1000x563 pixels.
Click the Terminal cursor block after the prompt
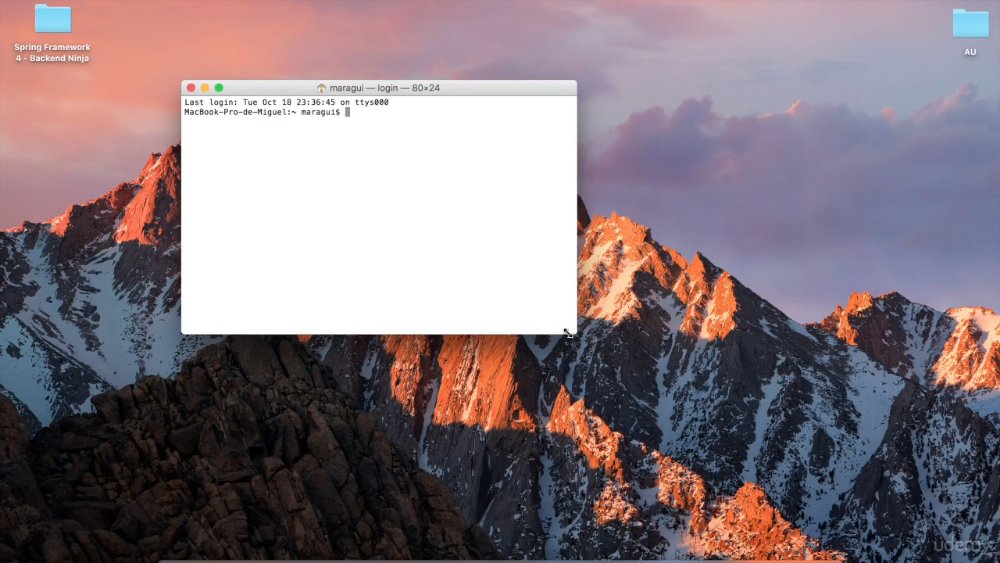click(348, 112)
